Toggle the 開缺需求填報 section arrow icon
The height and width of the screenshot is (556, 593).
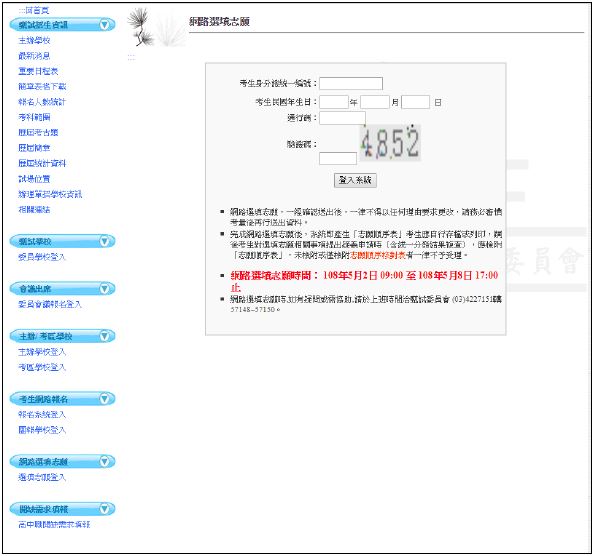tap(105, 509)
